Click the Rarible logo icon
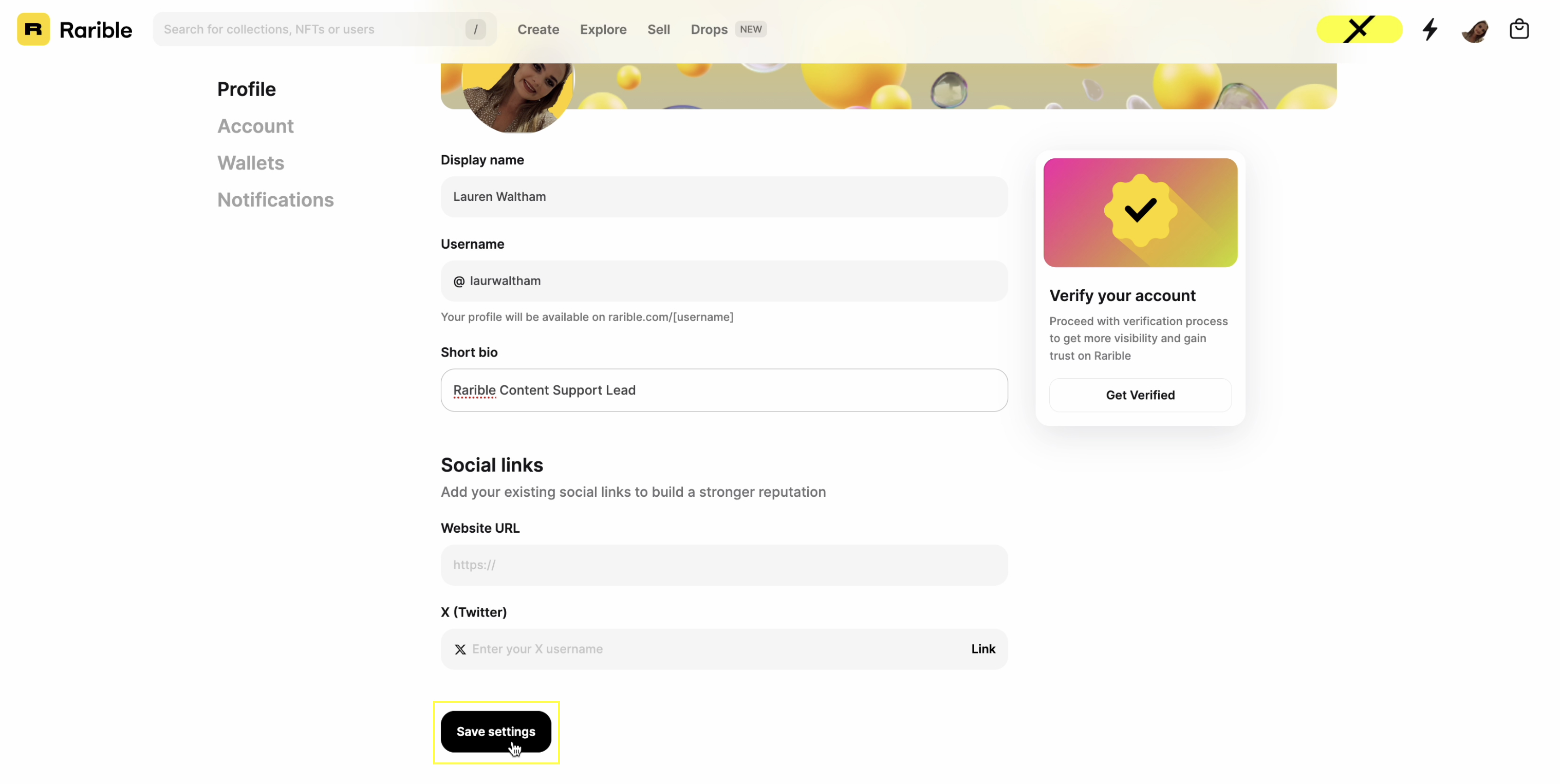1560x784 pixels. [33, 29]
